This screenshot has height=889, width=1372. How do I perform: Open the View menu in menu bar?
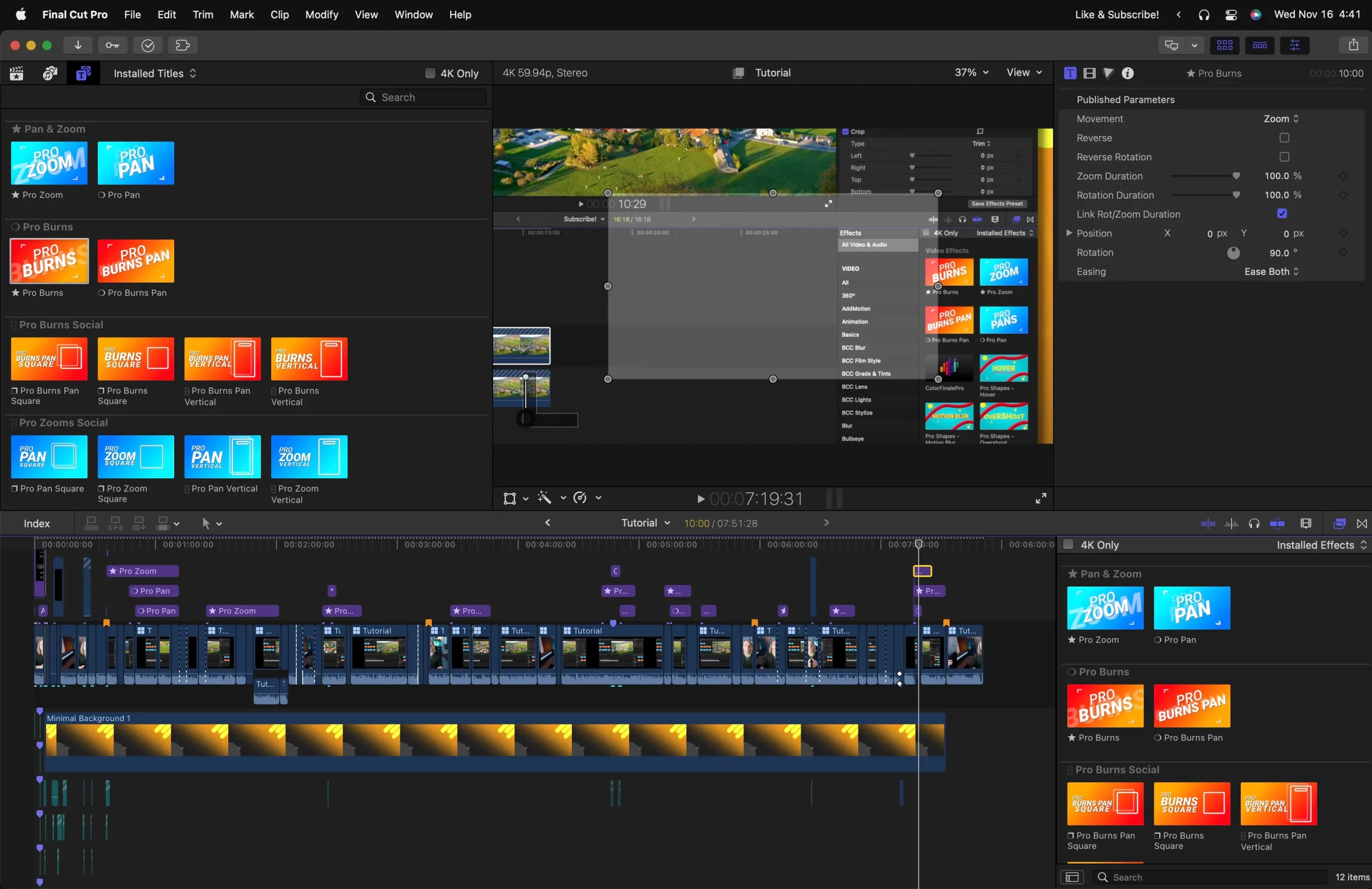(366, 14)
